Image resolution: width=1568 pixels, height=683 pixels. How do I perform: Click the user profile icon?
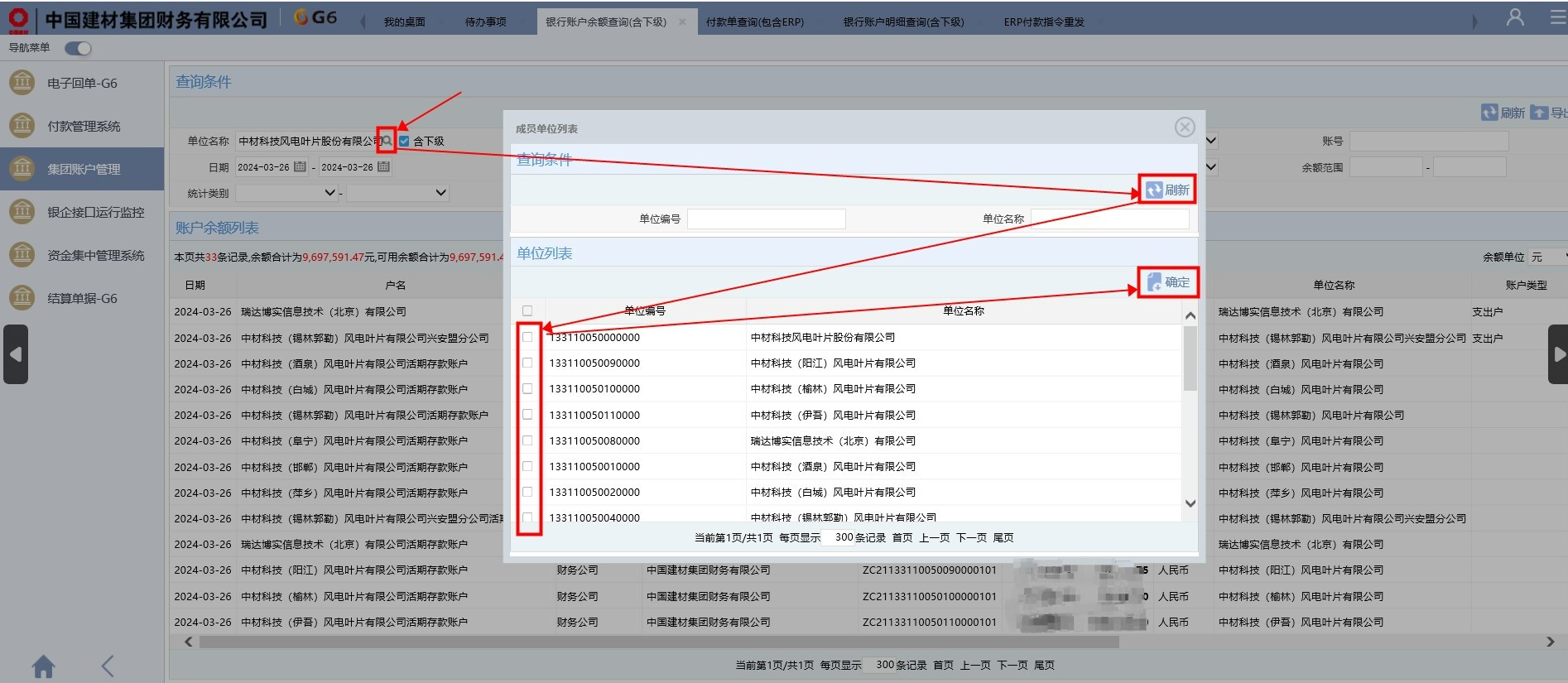pyautogui.click(x=1515, y=17)
